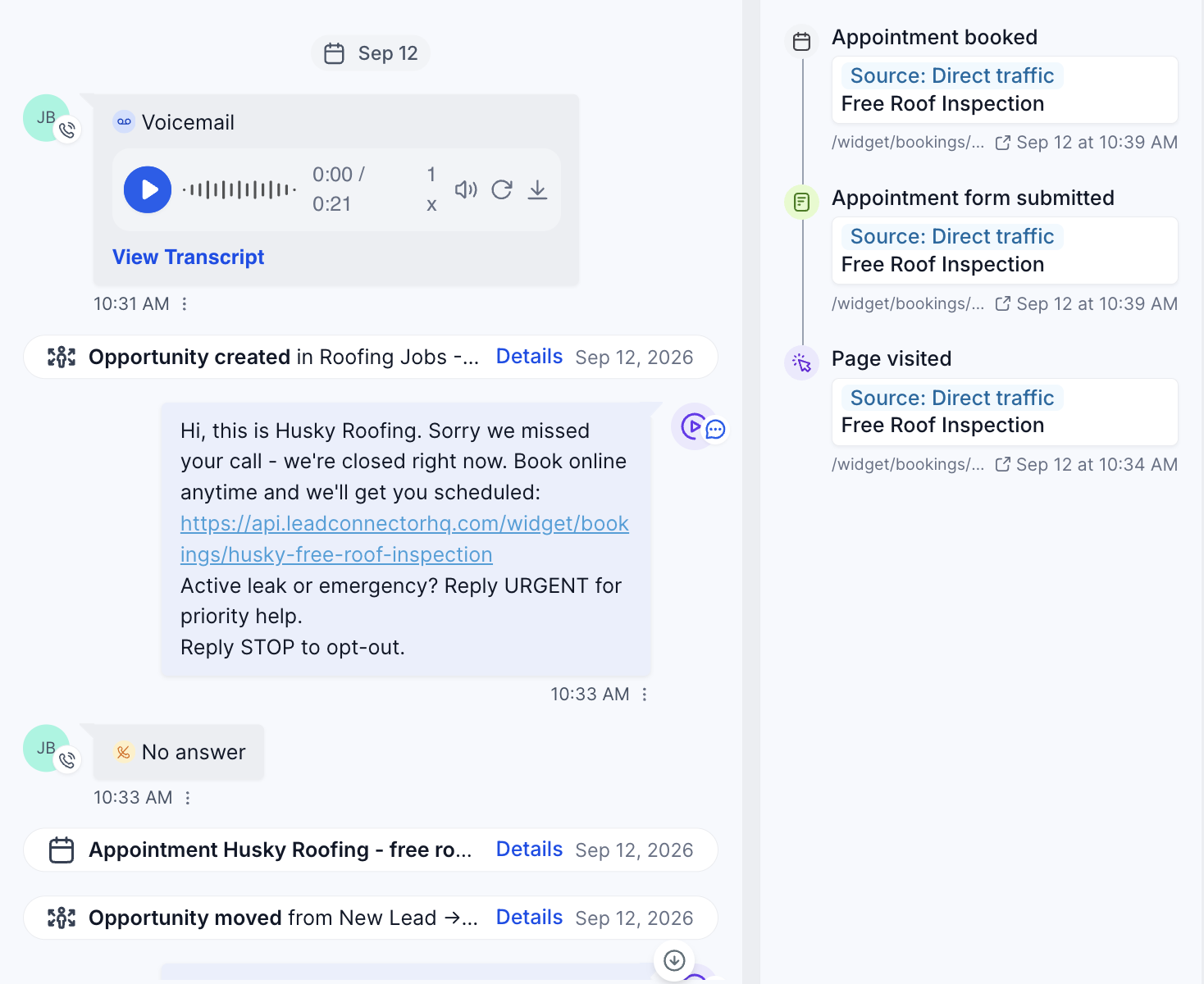Click Free Roof Inspection under Page visited
The width and height of the screenshot is (1204, 984).
coord(942,425)
